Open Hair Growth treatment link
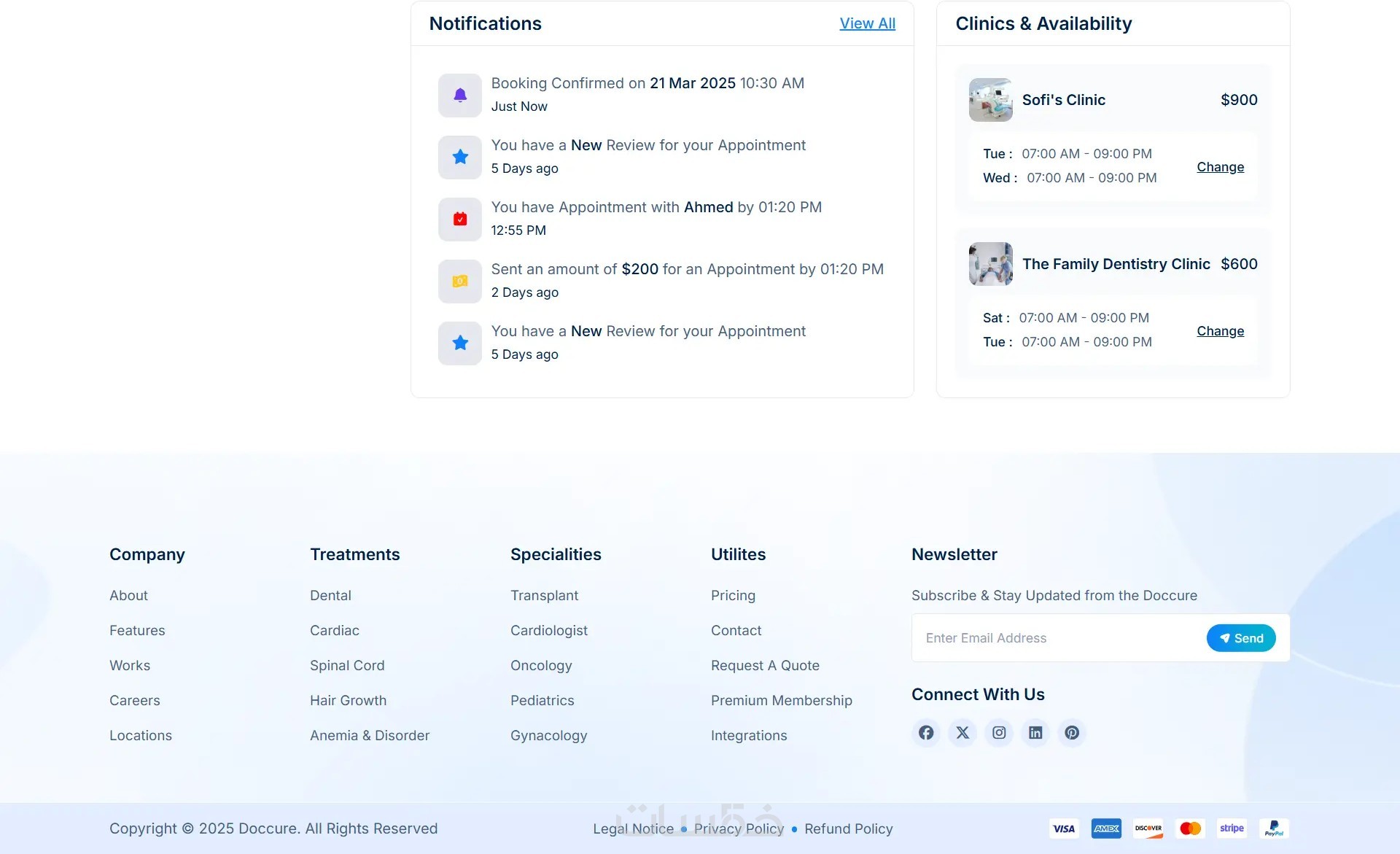 click(348, 700)
